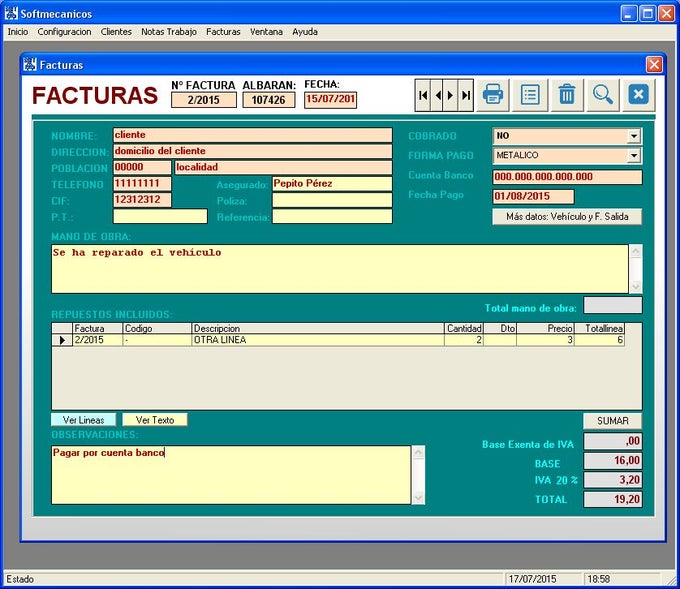Click the Ver Texto button
680x589 pixels.
[x=155, y=420]
